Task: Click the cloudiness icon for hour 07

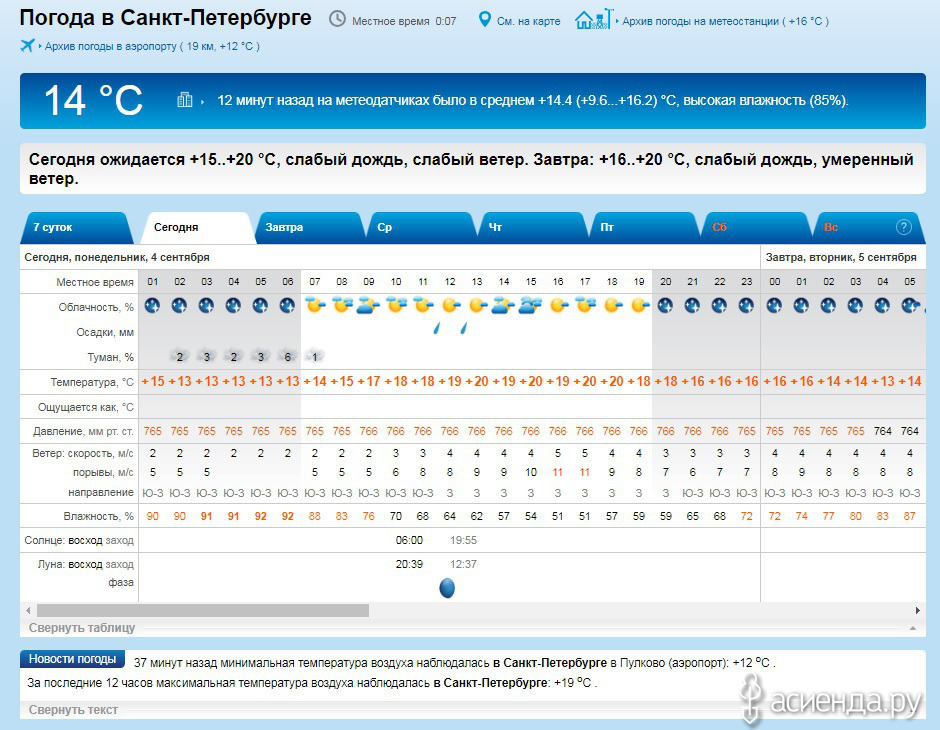Action: (x=315, y=306)
